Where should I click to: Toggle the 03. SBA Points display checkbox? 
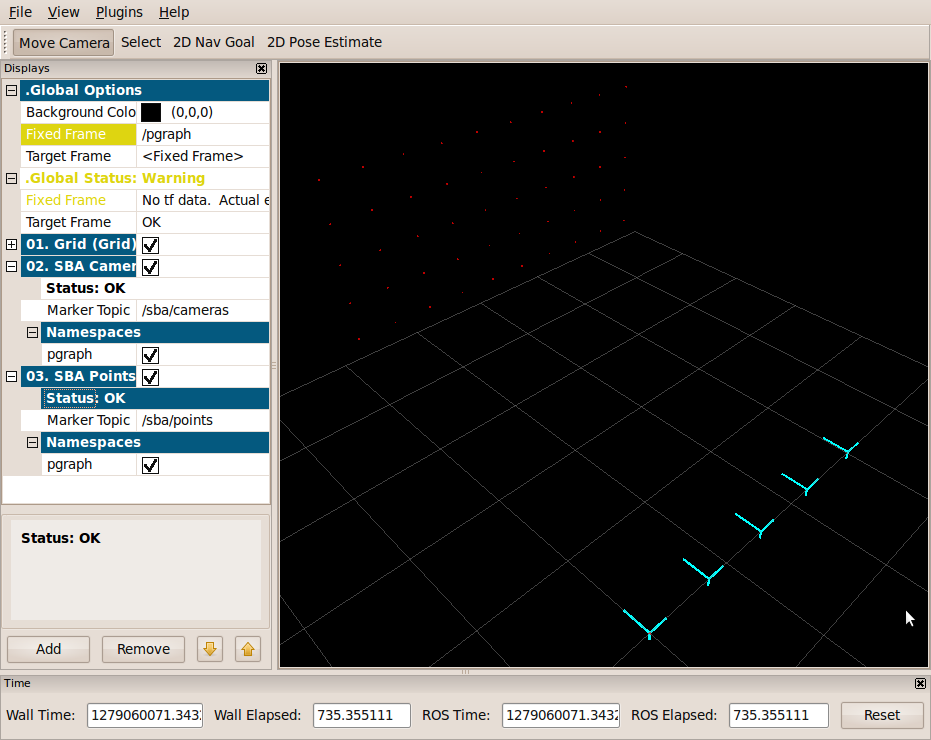(151, 377)
